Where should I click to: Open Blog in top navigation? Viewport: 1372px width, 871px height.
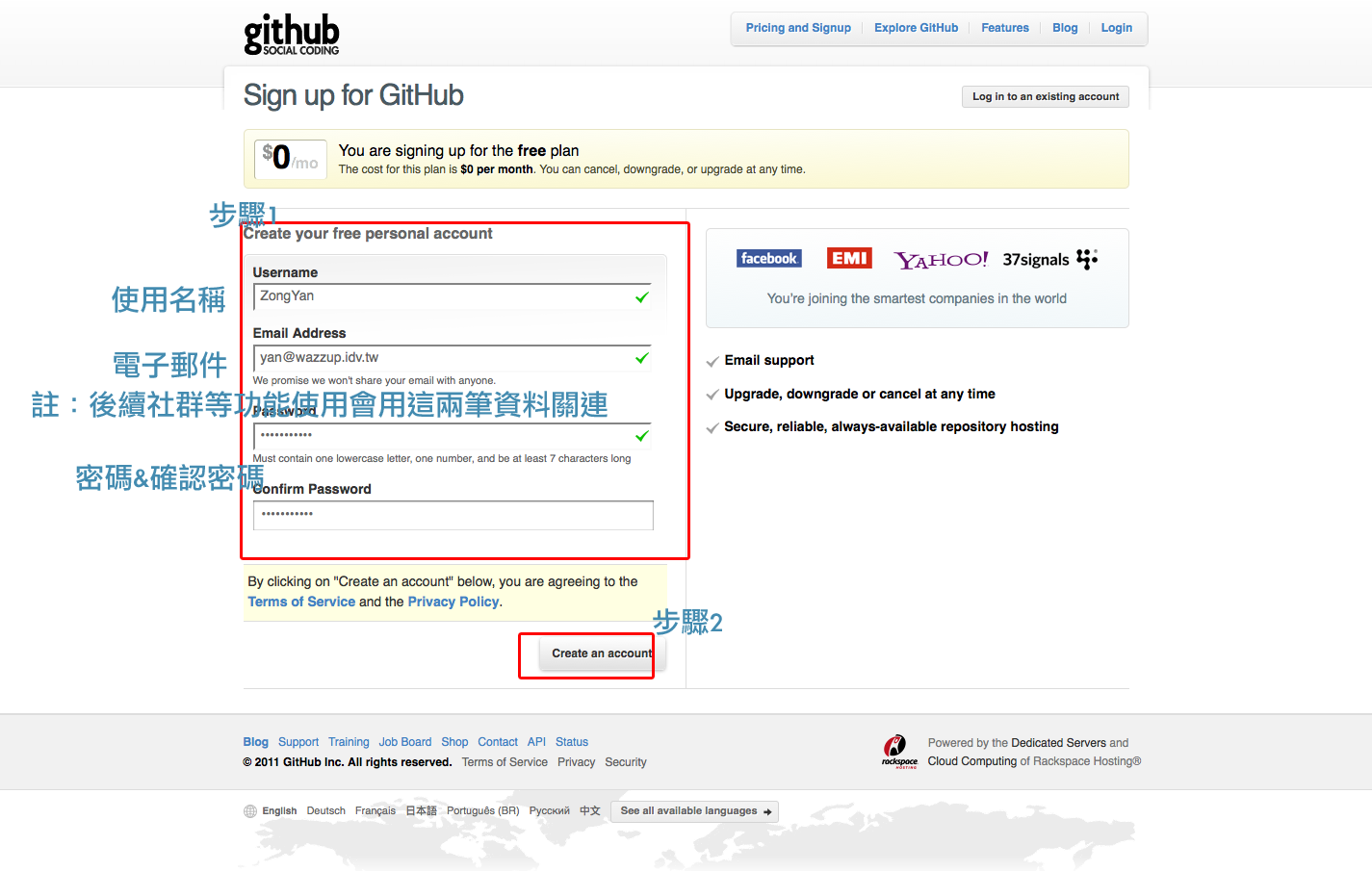click(x=1065, y=28)
